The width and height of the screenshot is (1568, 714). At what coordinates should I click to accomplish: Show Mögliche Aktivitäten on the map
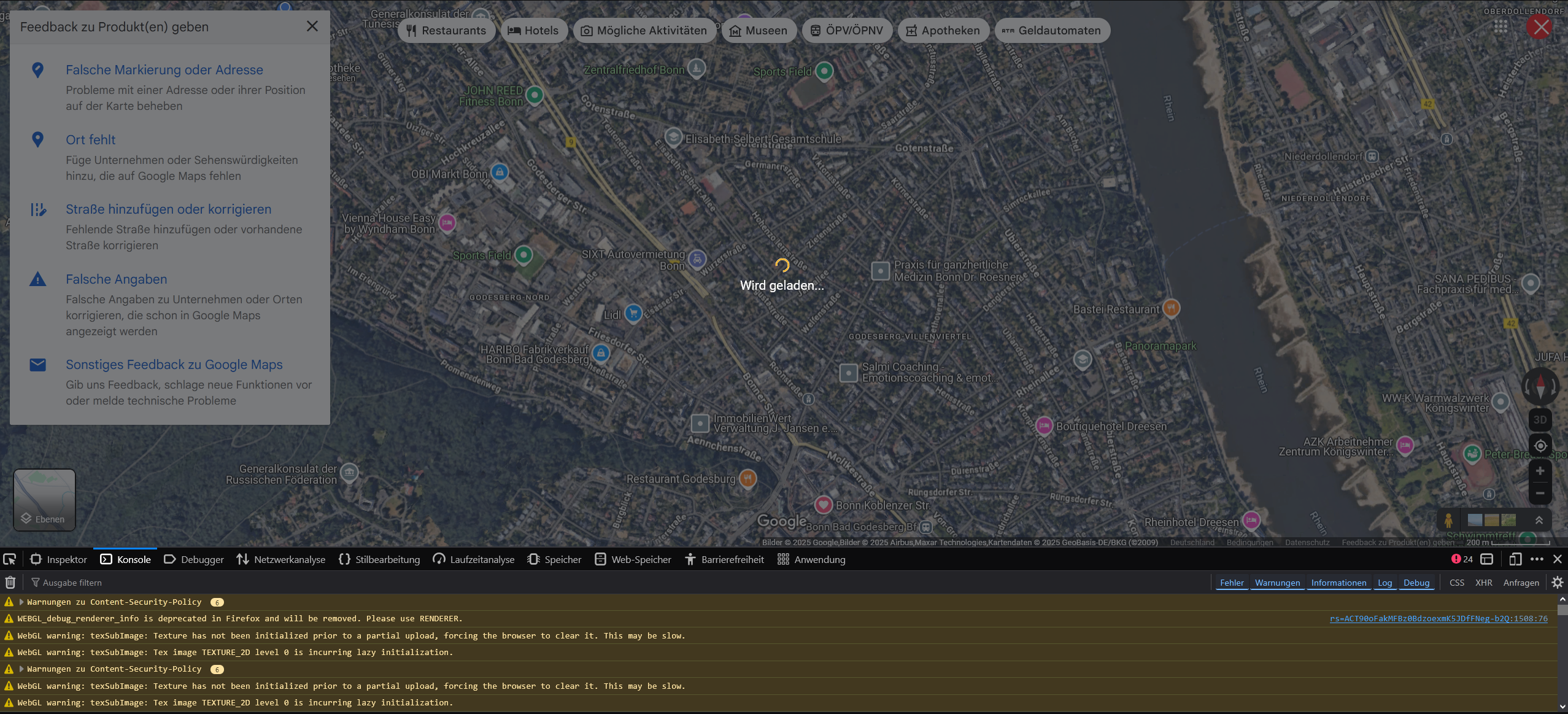click(644, 31)
